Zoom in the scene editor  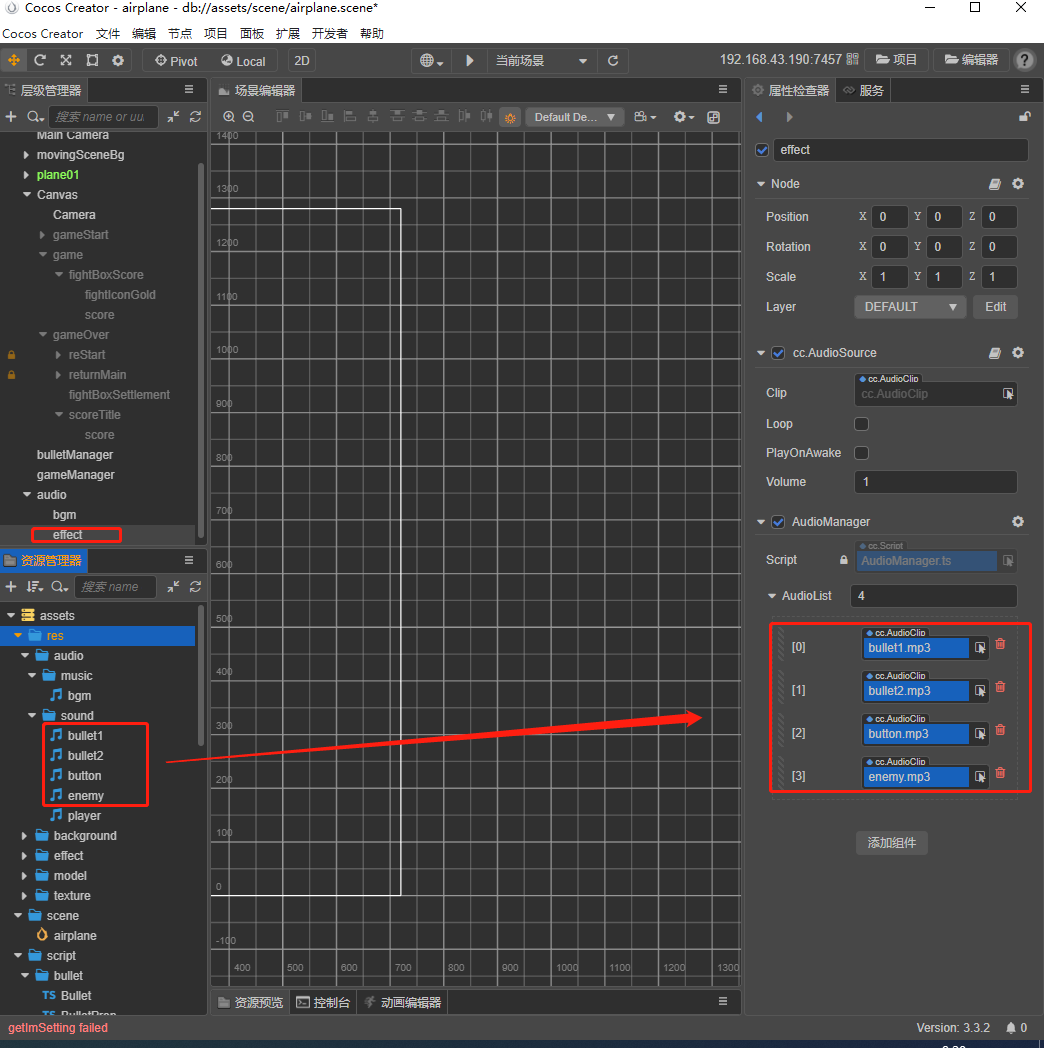tap(229, 117)
